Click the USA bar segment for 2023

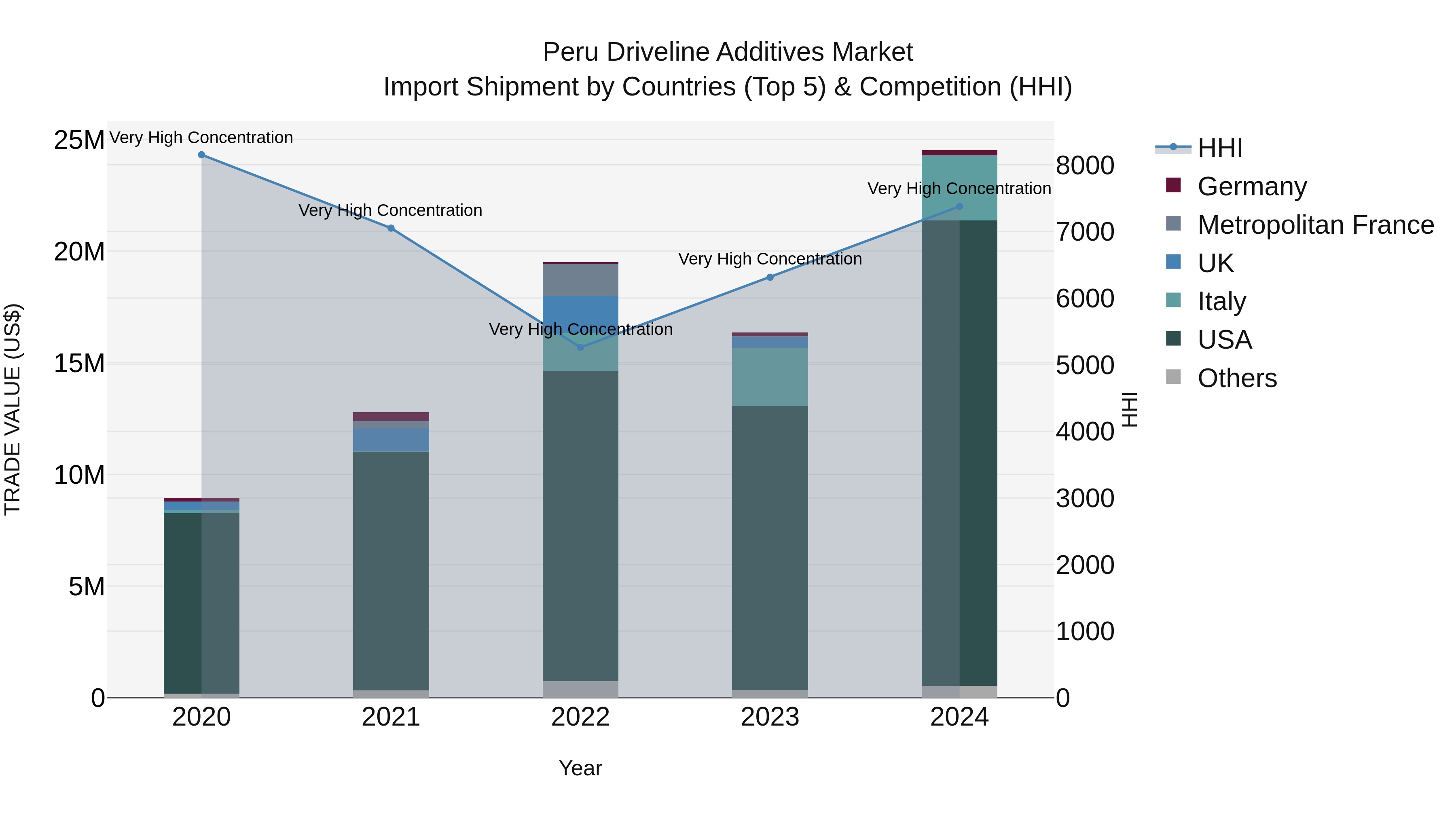pyautogui.click(x=770, y=548)
